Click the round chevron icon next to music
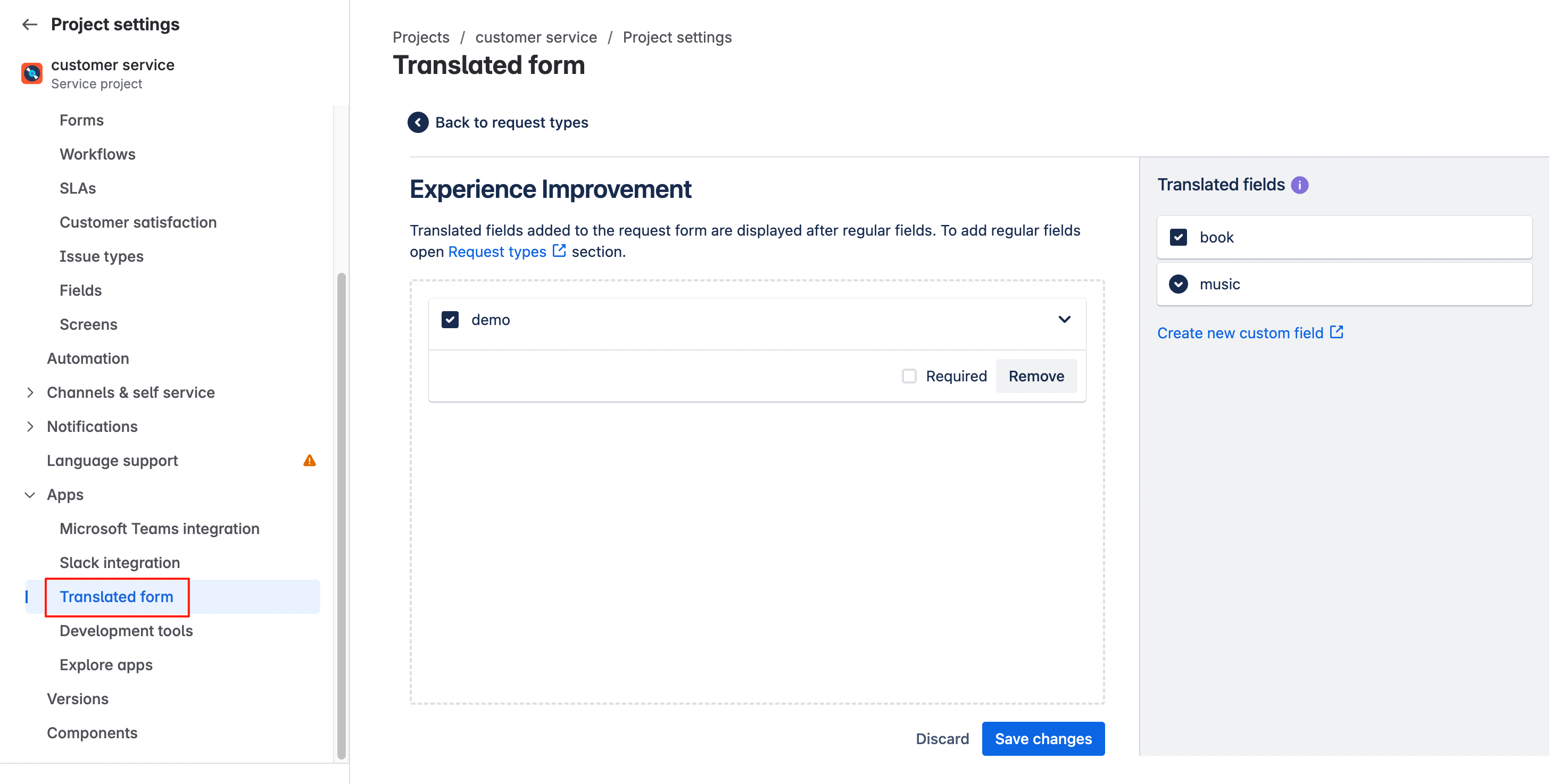Viewport: 1560px width, 784px height. (x=1179, y=284)
